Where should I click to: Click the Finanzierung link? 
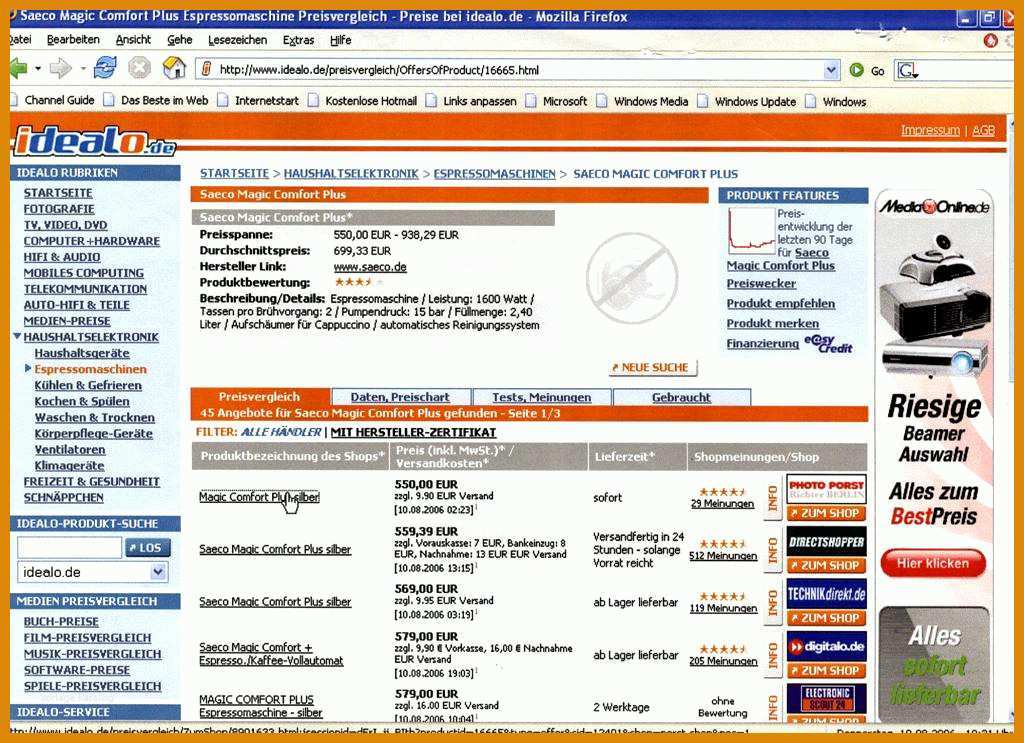[x=762, y=343]
